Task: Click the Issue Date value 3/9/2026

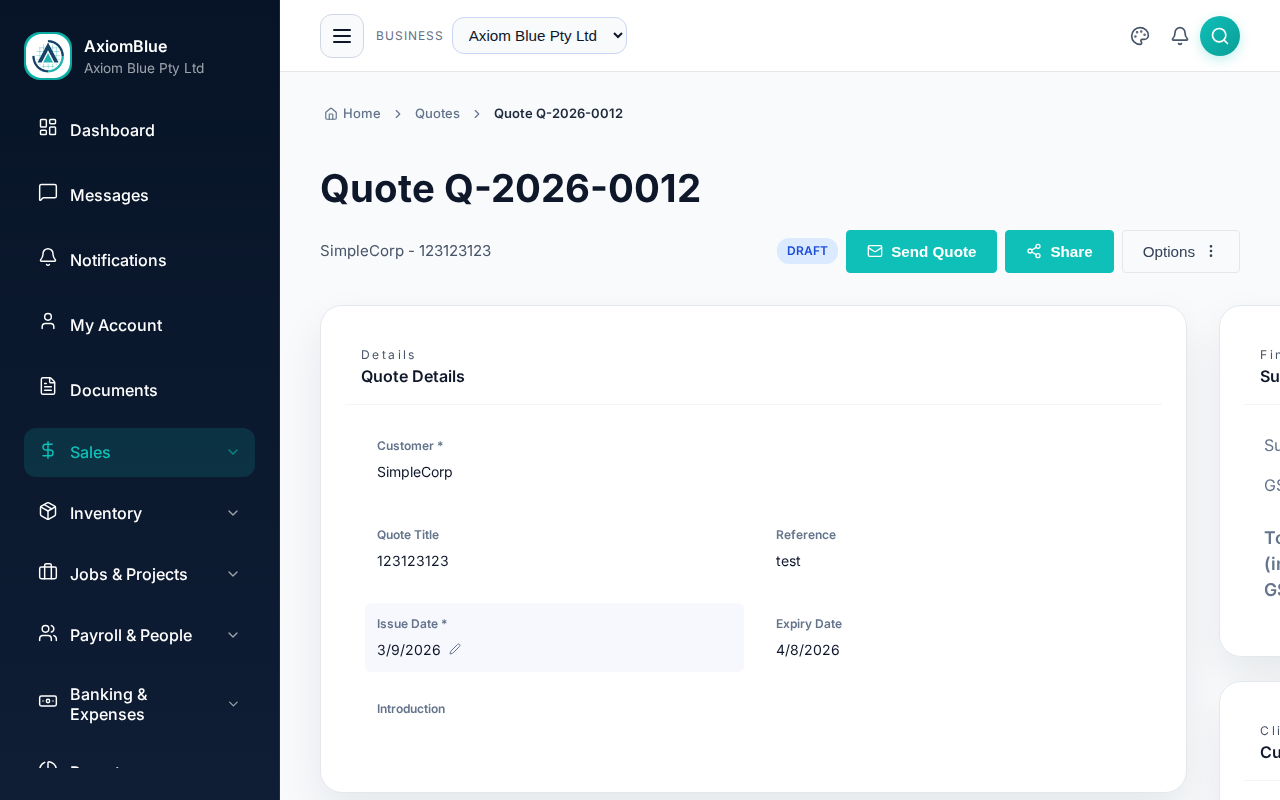Action: coord(409,650)
